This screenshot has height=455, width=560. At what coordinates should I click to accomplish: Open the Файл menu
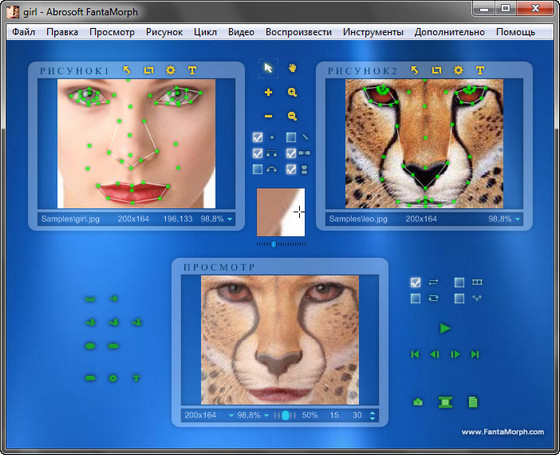pyautogui.click(x=24, y=32)
